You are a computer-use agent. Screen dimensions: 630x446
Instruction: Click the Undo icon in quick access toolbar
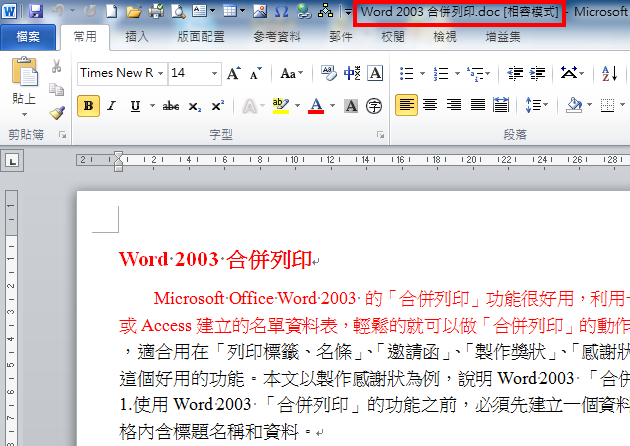coord(57,11)
